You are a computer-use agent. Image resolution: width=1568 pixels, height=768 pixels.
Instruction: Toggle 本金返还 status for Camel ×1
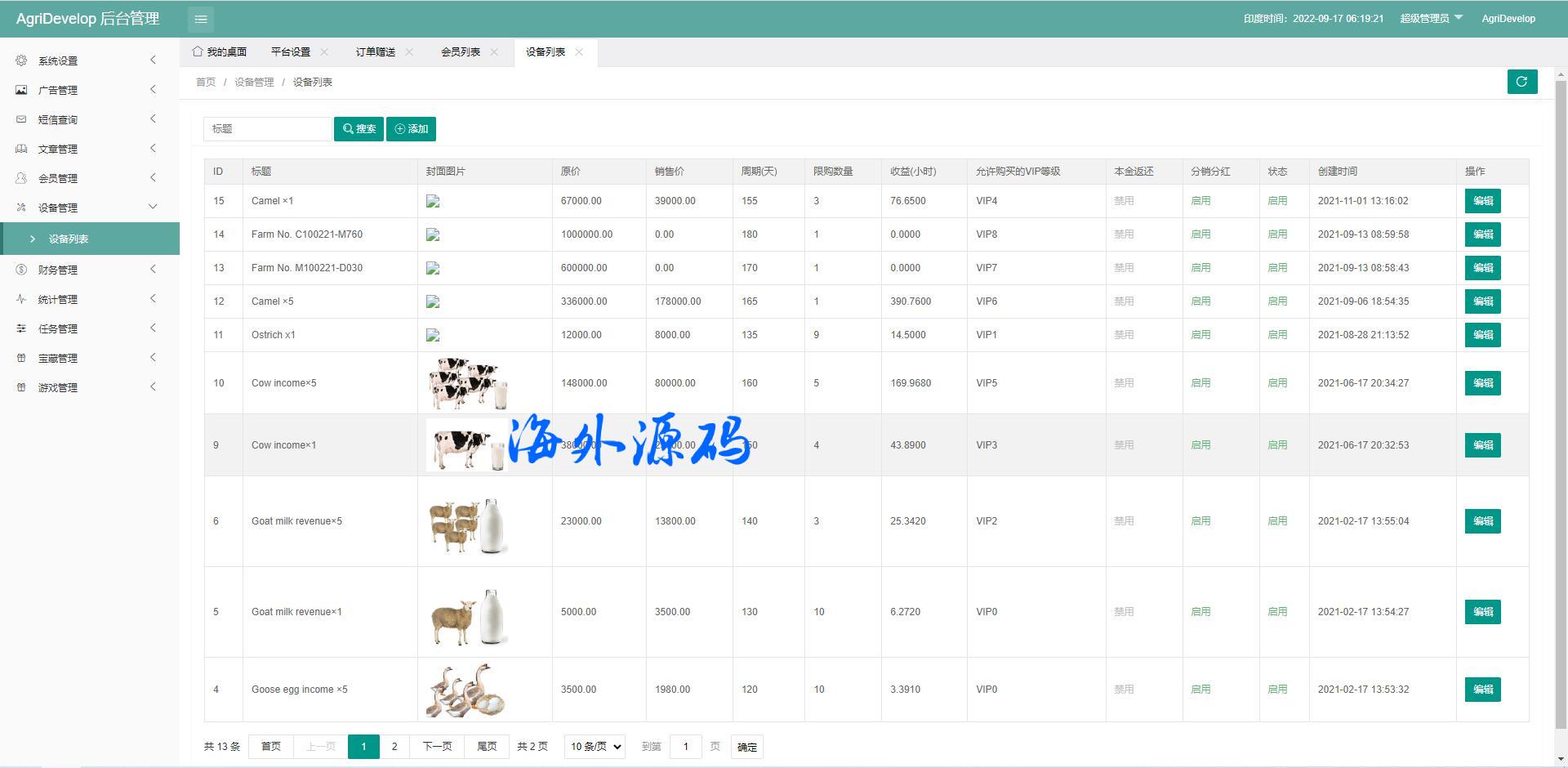pos(1124,201)
